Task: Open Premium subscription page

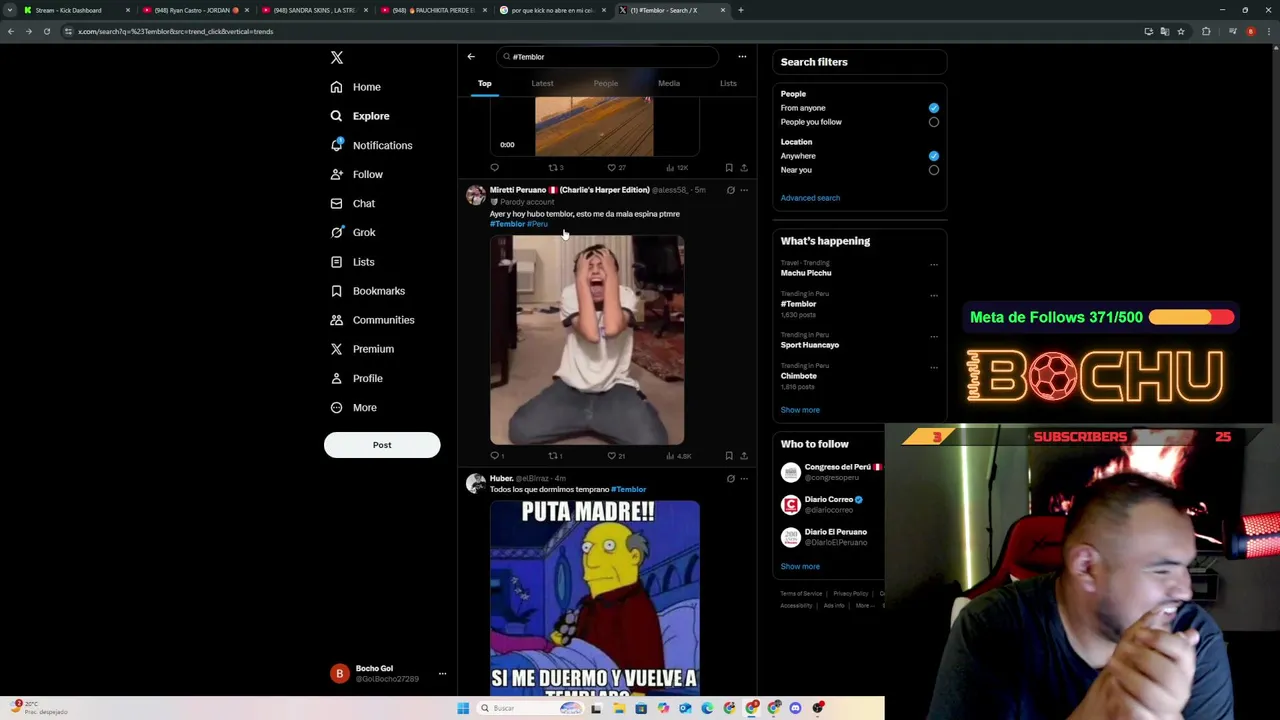Action: click(x=362, y=349)
